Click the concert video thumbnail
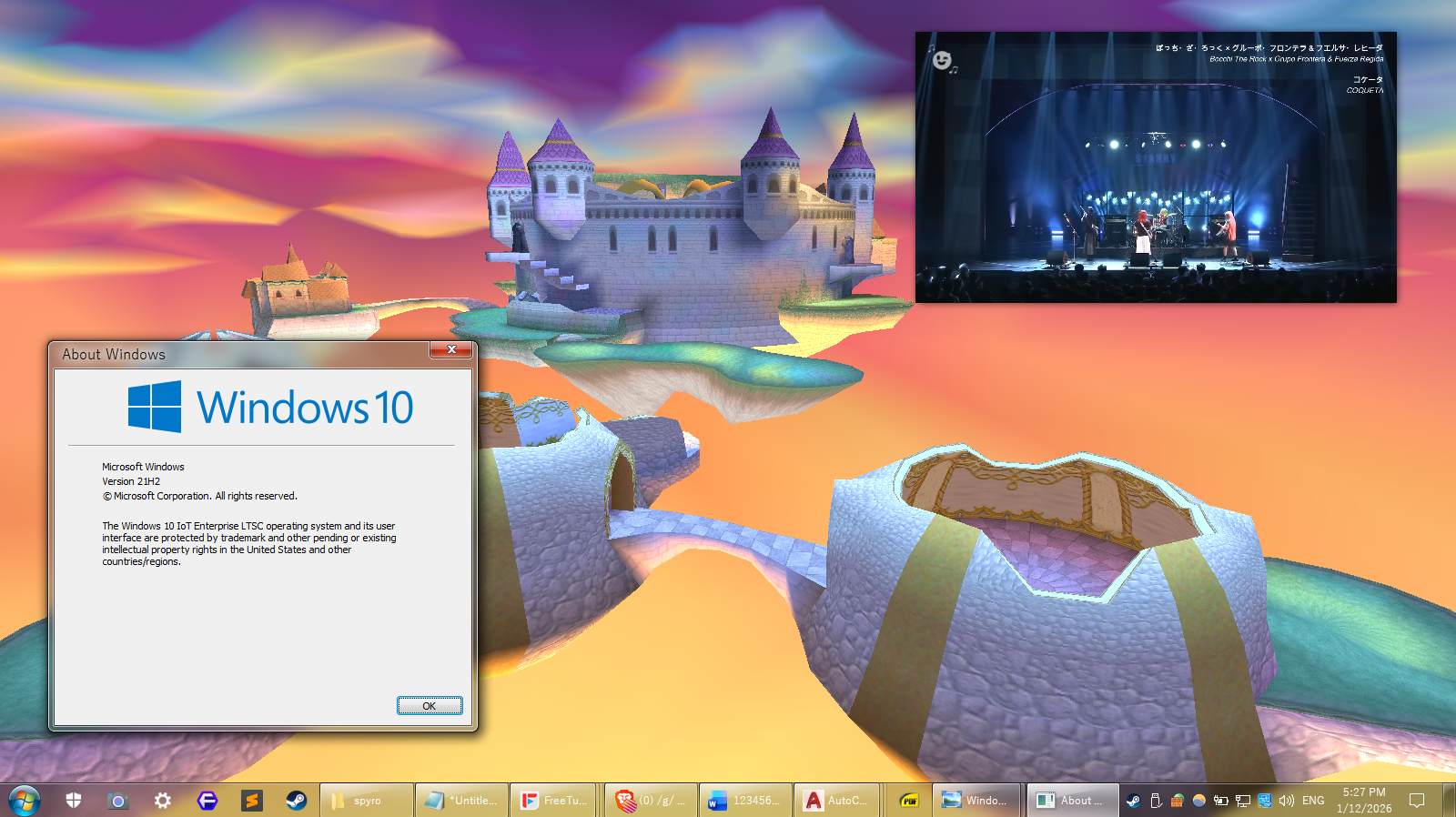Image resolution: width=1456 pixels, height=817 pixels. (x=1156, y=167)
